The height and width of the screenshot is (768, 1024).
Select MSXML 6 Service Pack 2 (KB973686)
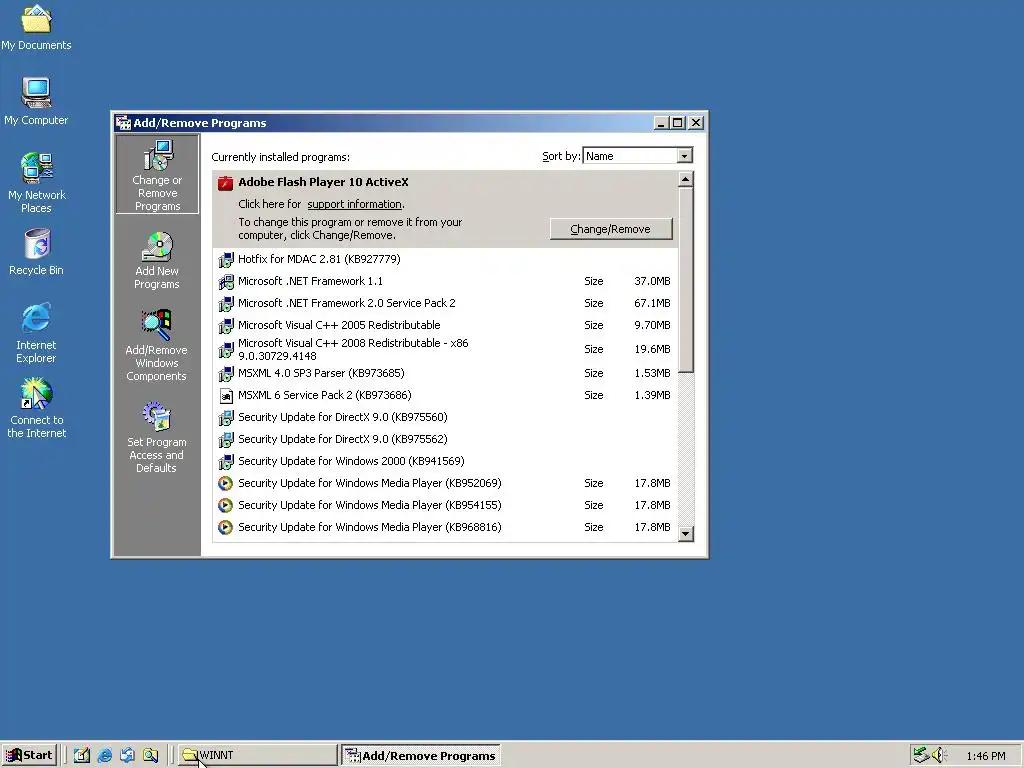(445, 395)
